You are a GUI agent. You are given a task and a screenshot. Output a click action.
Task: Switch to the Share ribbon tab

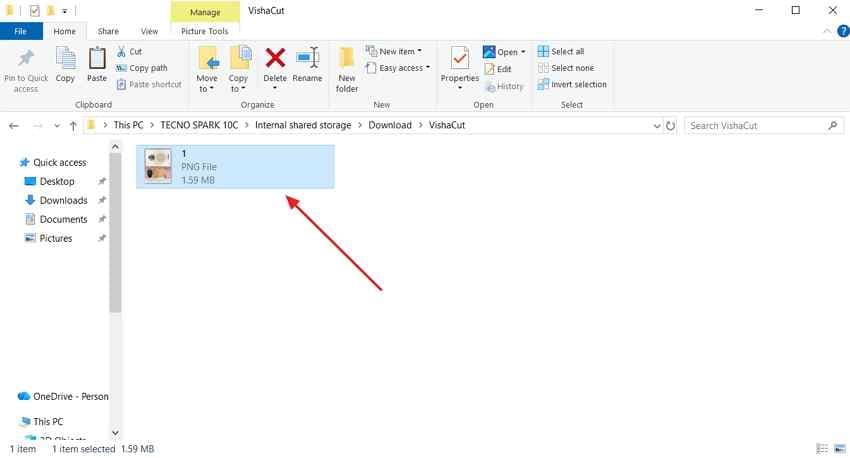coord(108,31)
